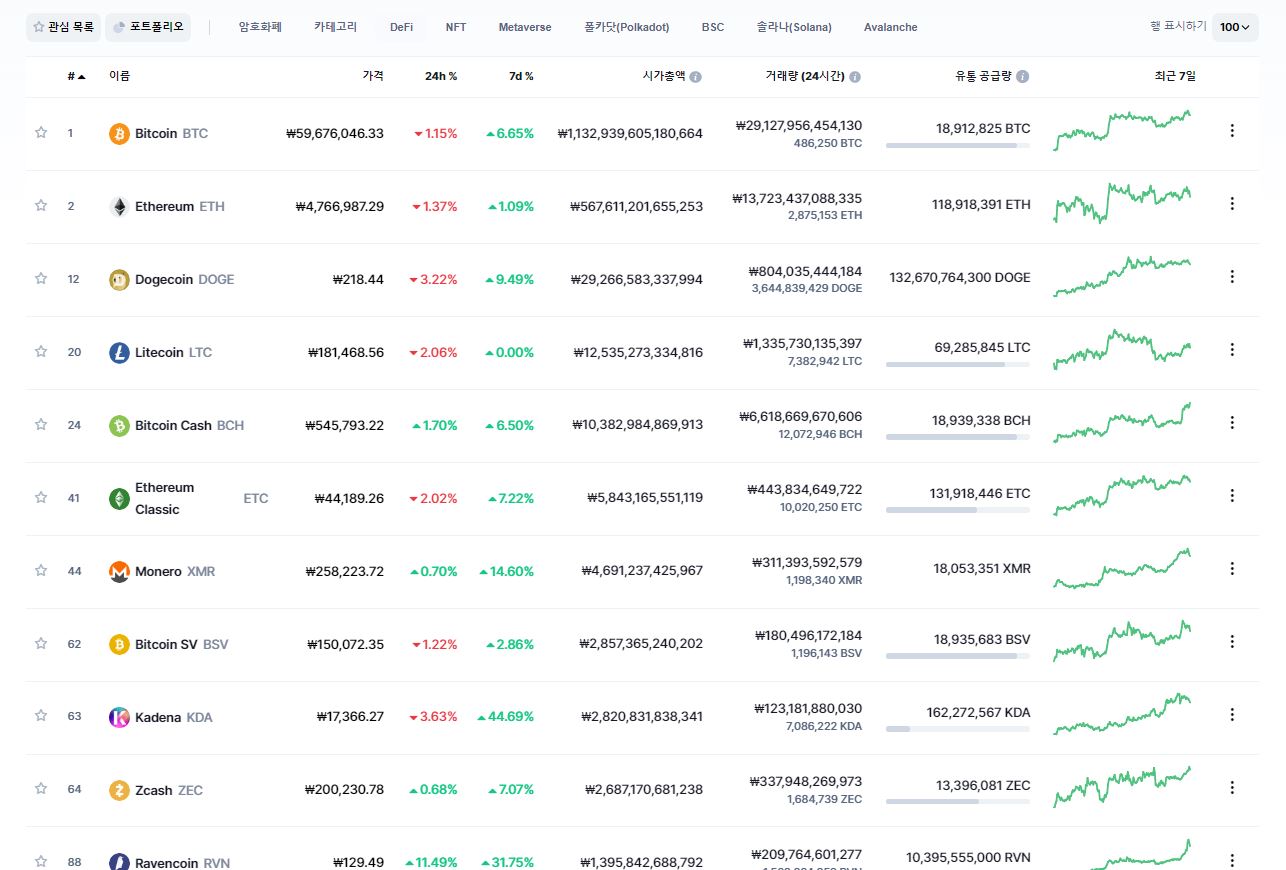The width and height of the screenshot is (1286, 870).
Task: Show info icon next to 거래량 (24시간)
Action: coord(855,76)
